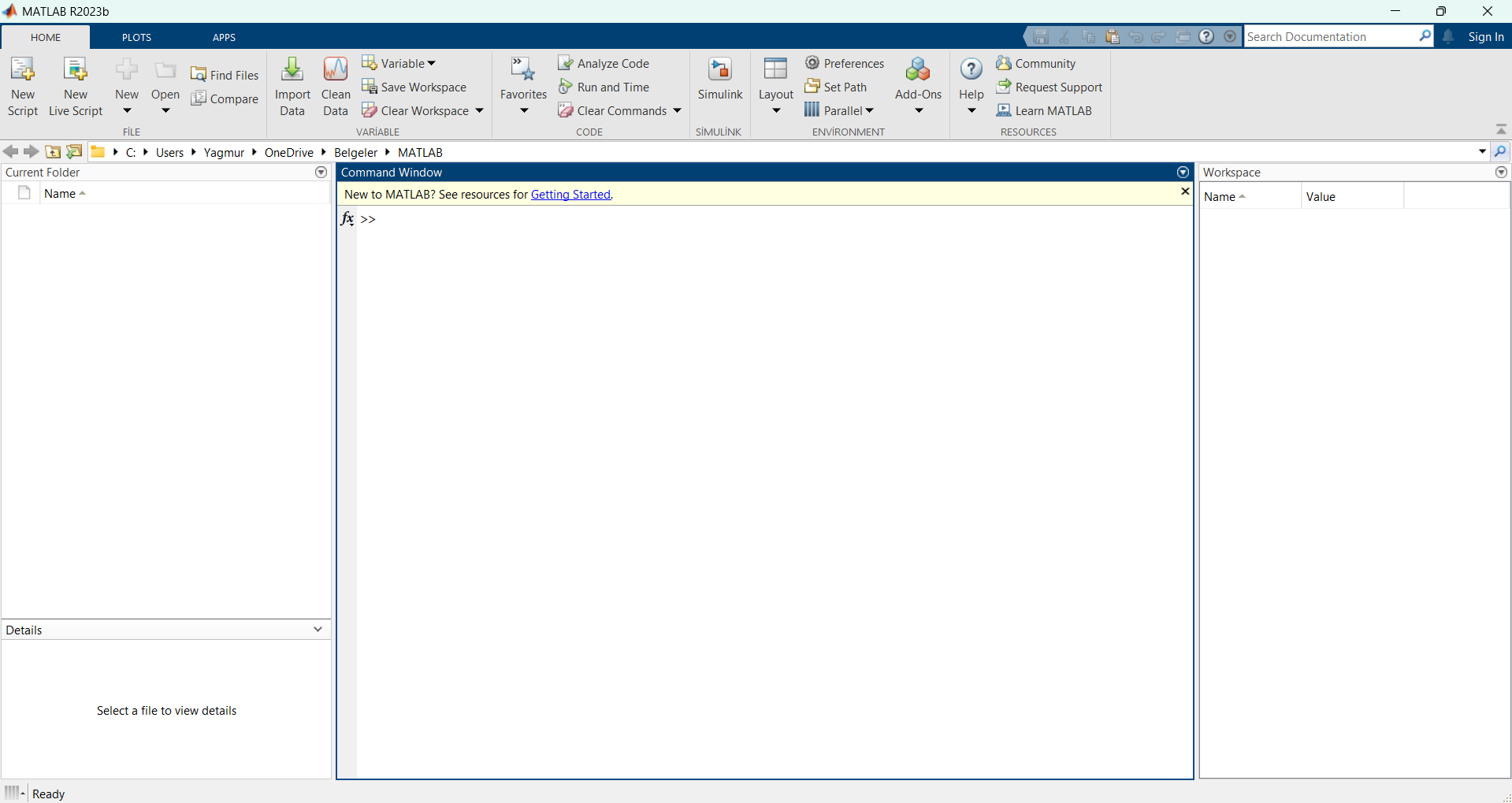Click Request Support
1512x803 pixels.
(x=1049, y=87)
